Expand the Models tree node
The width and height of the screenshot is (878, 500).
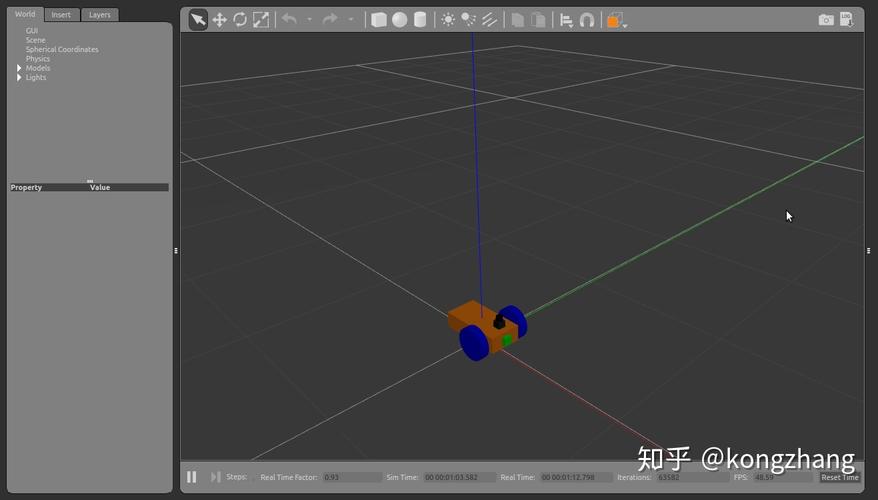click(19, 68)
